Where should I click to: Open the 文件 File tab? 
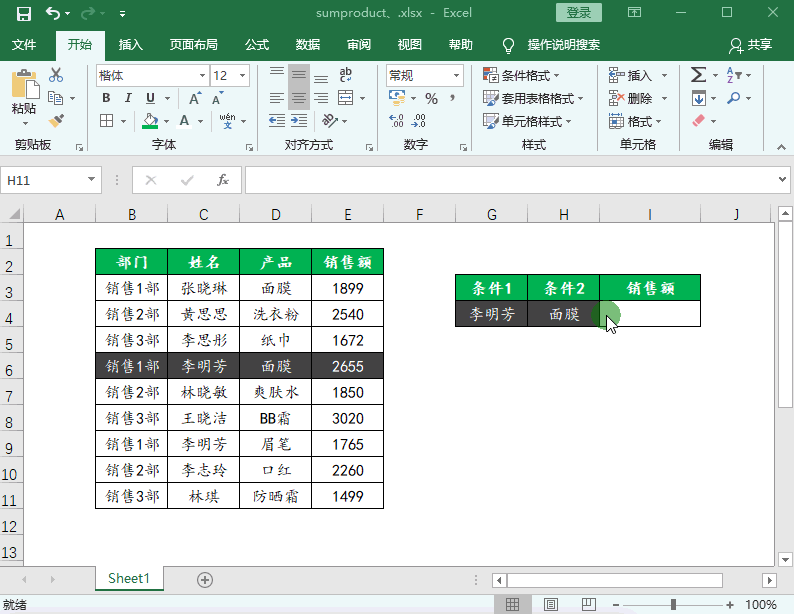24,45
